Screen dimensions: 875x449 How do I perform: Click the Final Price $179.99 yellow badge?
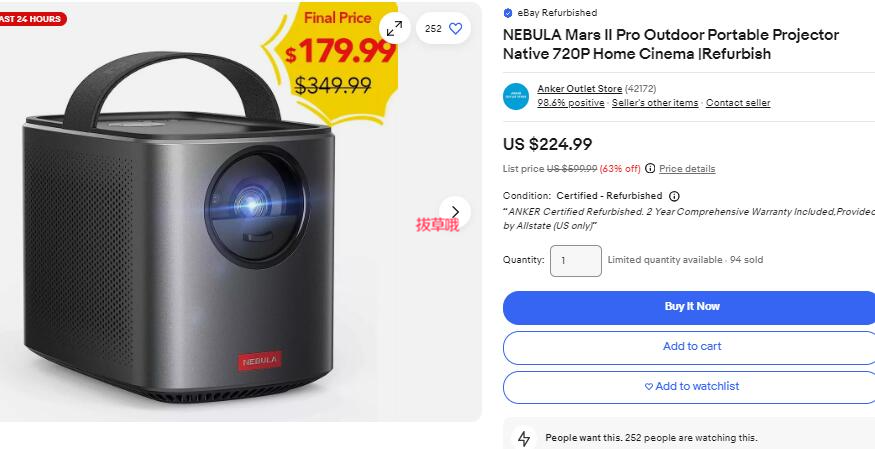(340, 61)
